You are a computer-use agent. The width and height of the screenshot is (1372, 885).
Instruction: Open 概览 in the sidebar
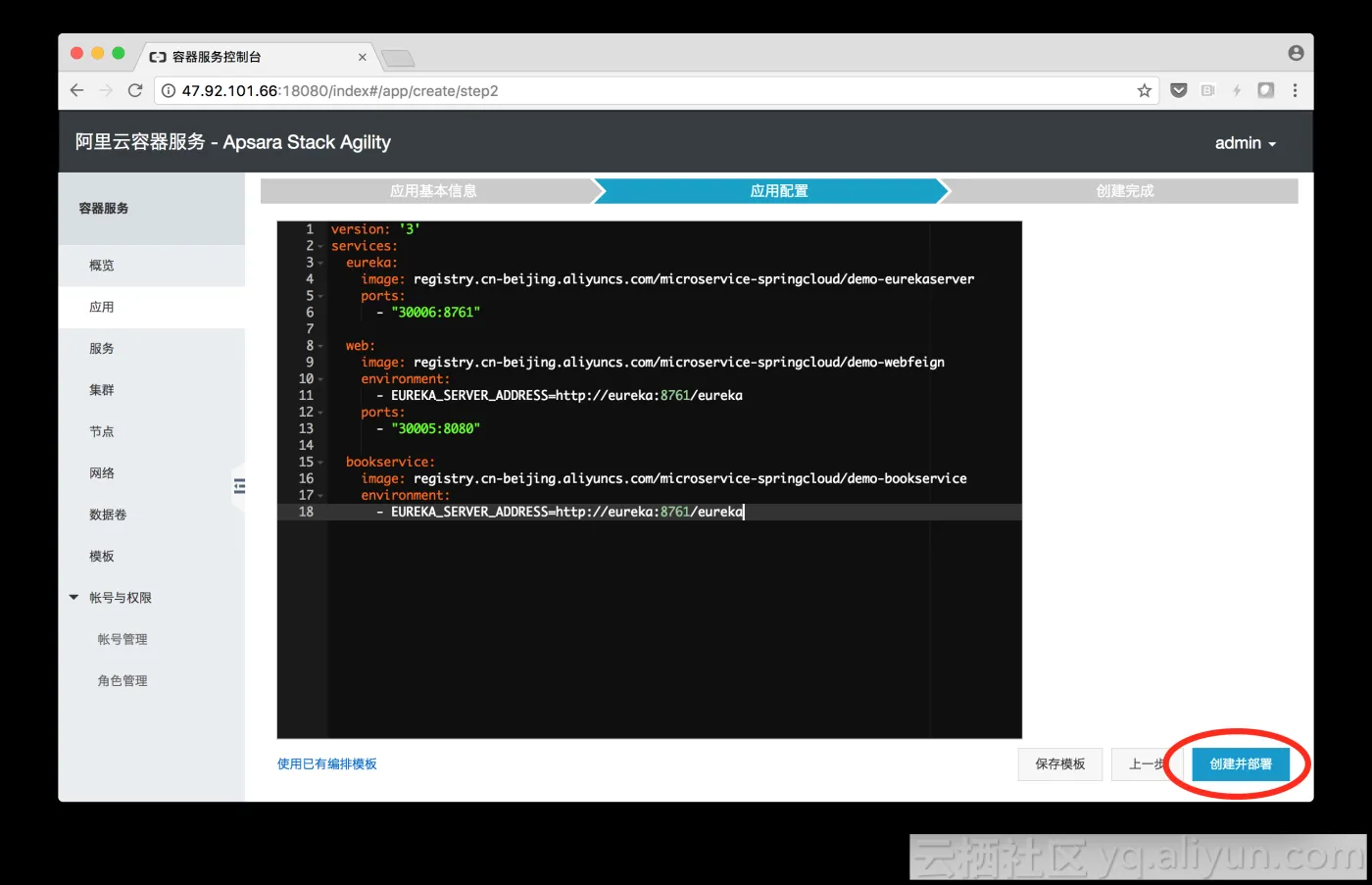click(x=151, y=266)
